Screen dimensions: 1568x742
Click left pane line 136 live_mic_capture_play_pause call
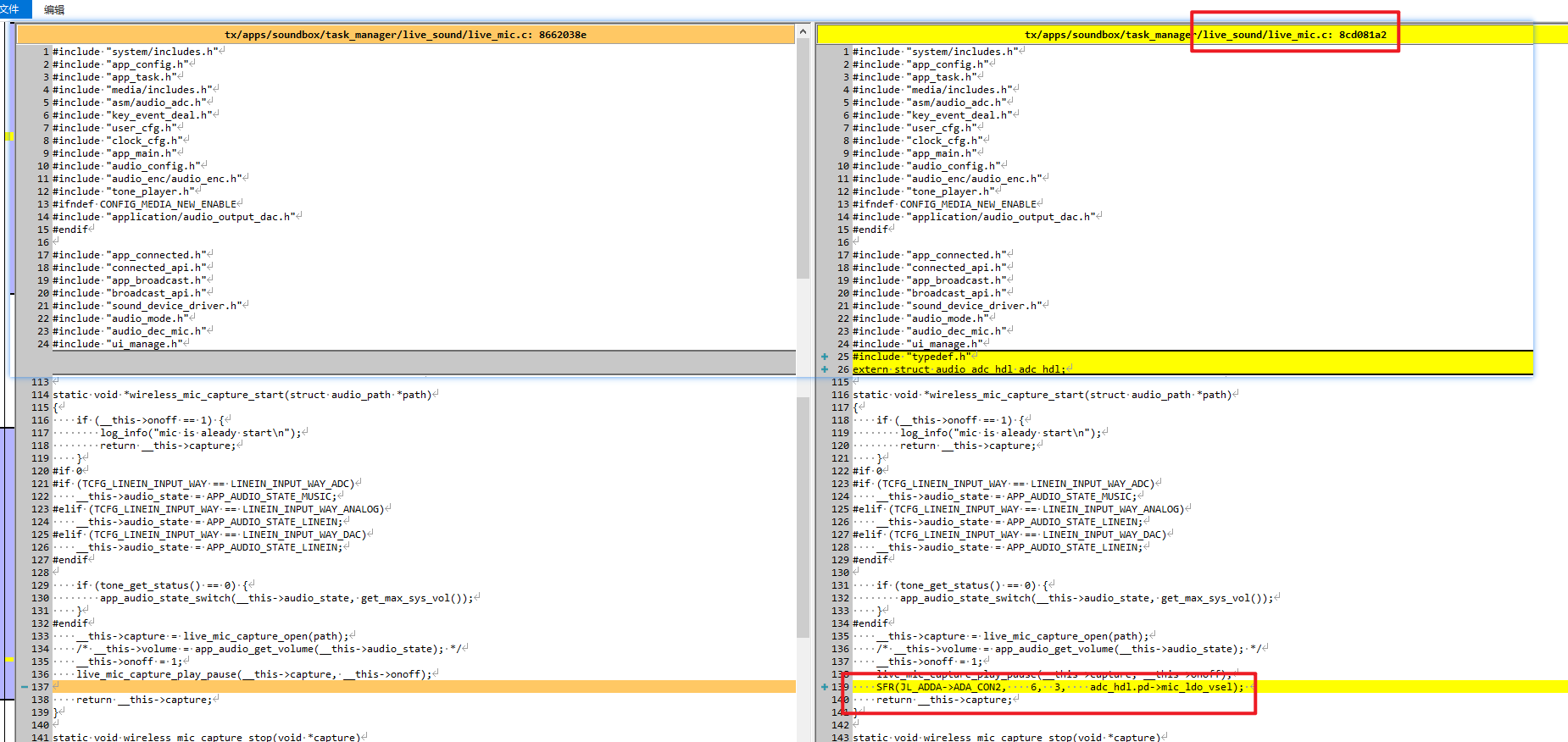tap(254, 674)
